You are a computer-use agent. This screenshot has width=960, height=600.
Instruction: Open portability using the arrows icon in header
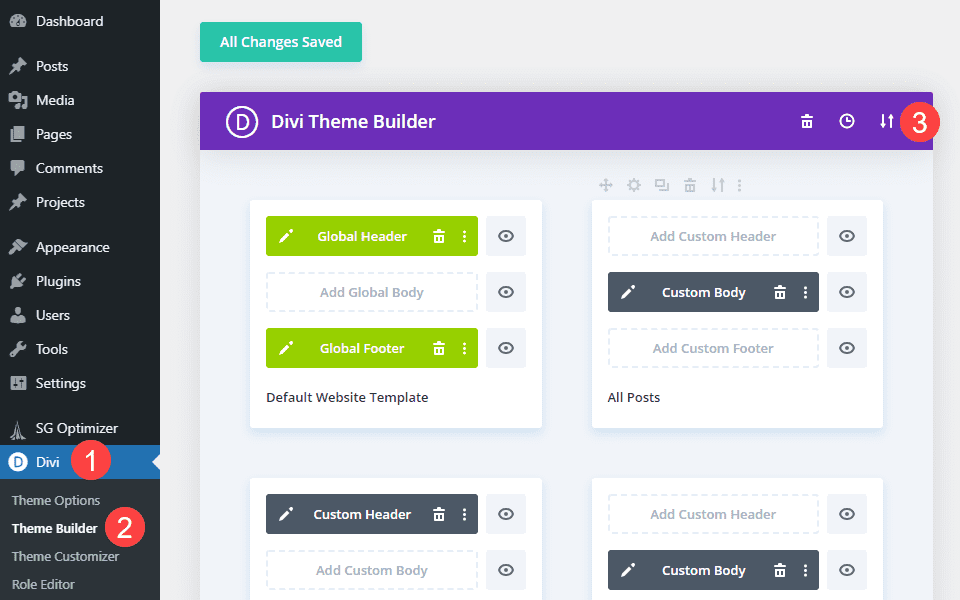[886, 120]
